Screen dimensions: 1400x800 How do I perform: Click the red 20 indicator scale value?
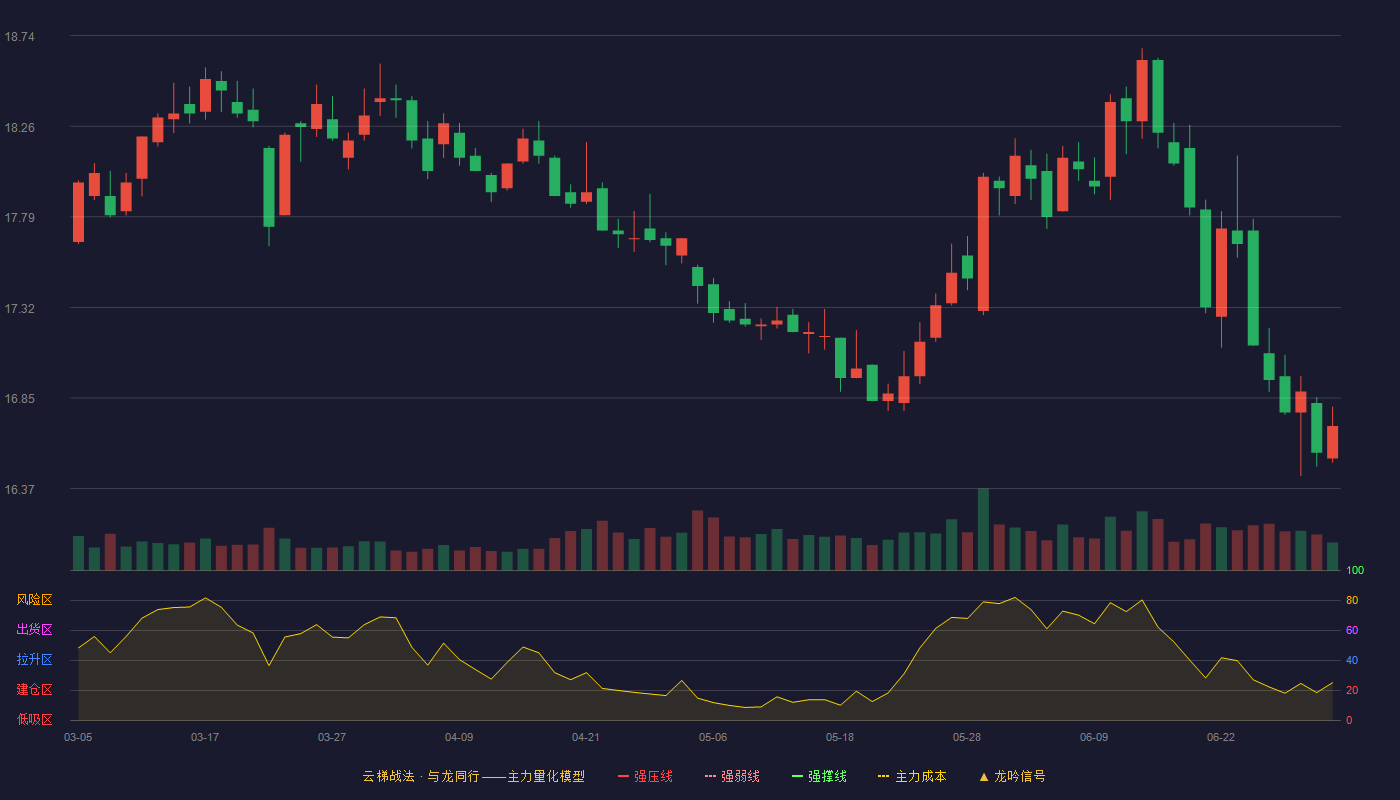(1352, 691)
